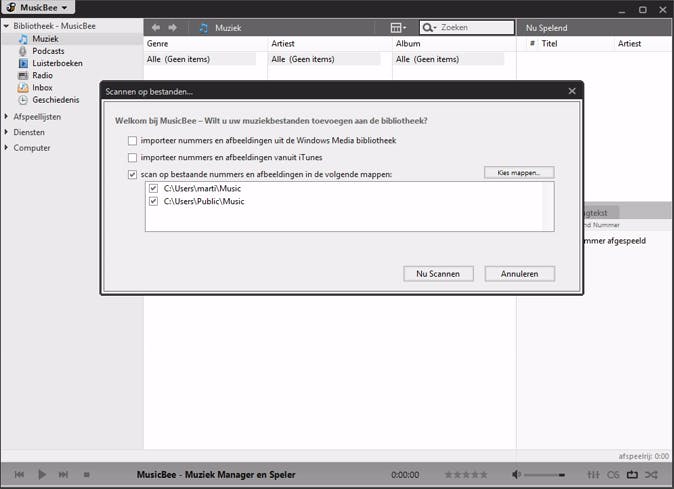
Task: Click the MusicBee - Muziek Manager en Speler title
Action: pos(216,474)
